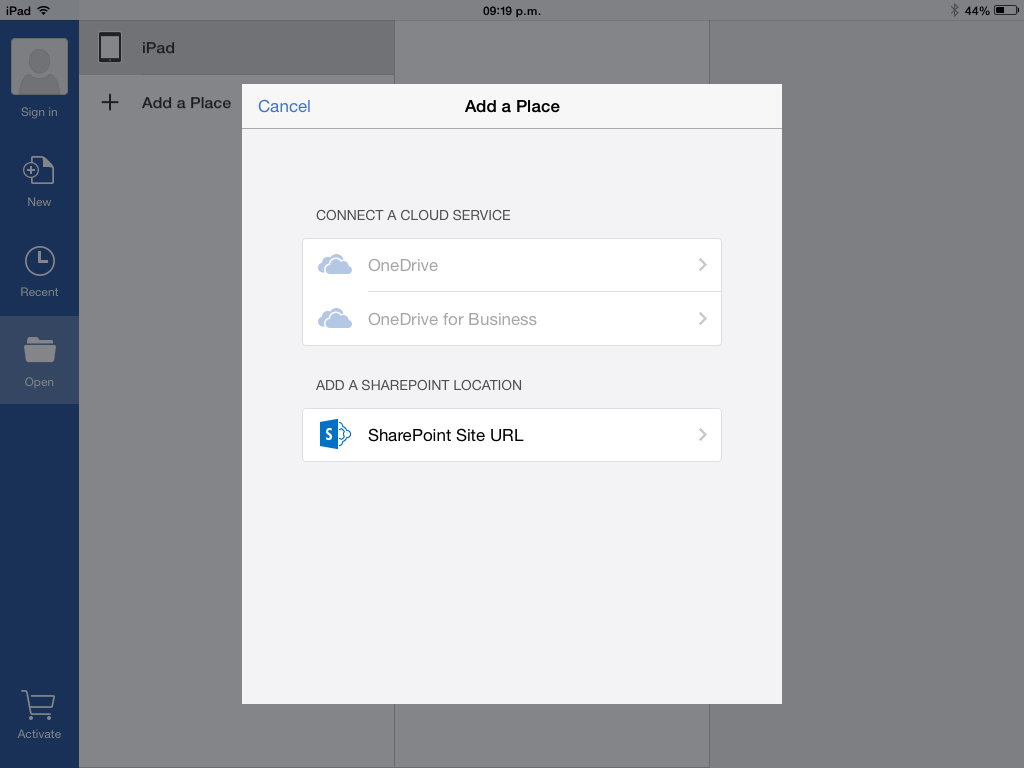Click the SharePoint logo icon

click(335, 434)
